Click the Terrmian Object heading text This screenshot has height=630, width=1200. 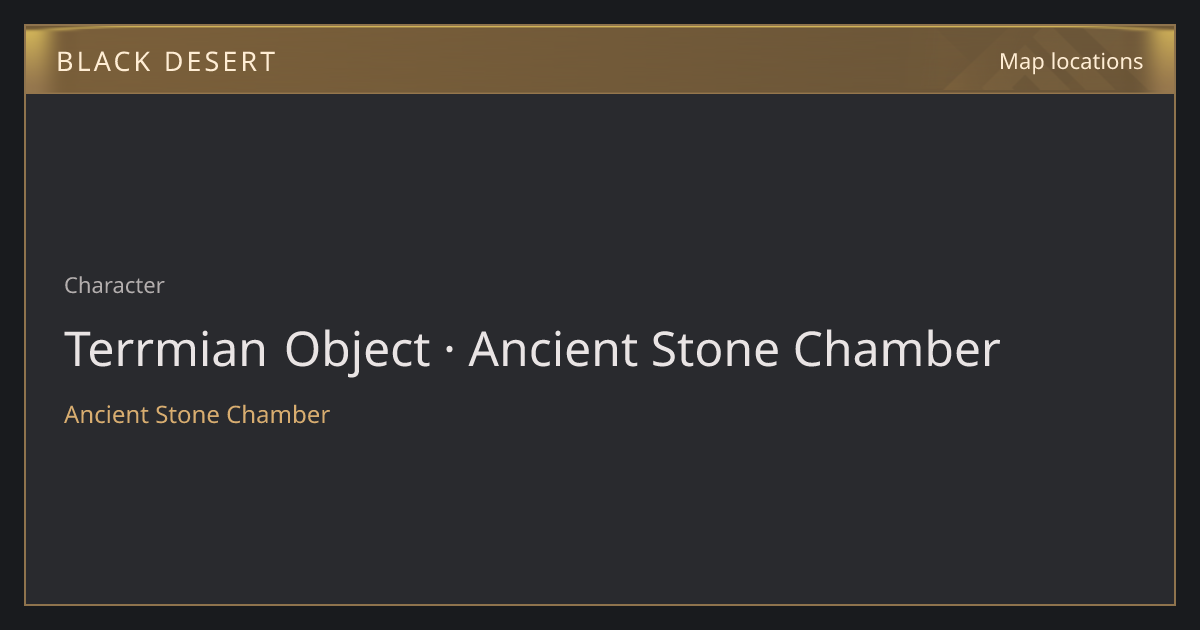point(247,350)
